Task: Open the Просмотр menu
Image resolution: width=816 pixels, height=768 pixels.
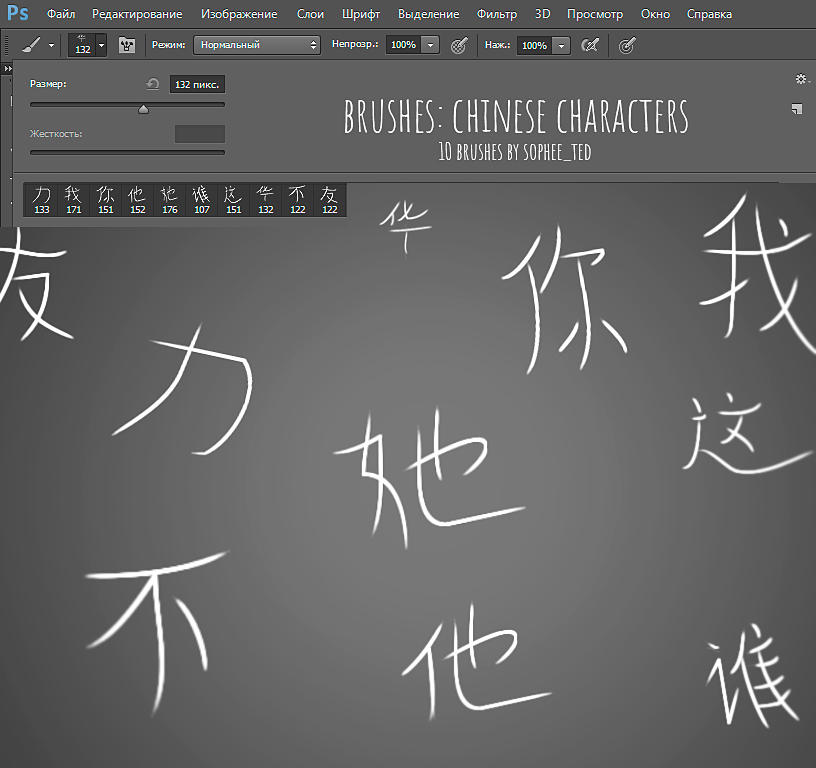Action: point(595,14)
